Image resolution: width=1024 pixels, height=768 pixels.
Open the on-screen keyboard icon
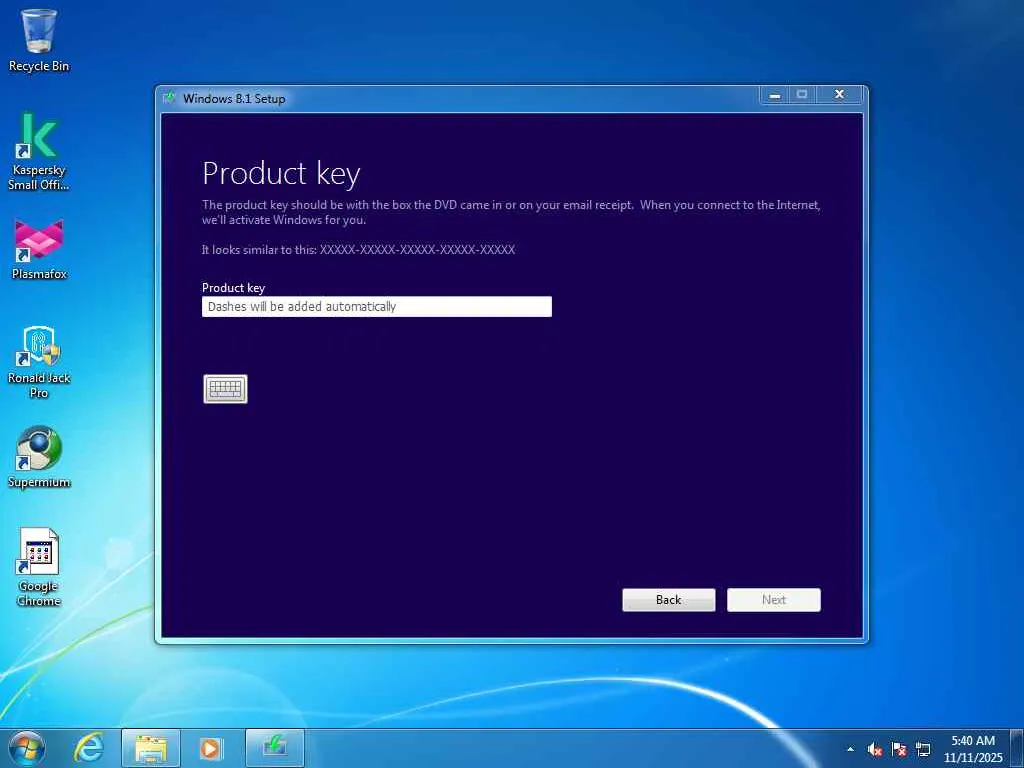pos(225,389)
